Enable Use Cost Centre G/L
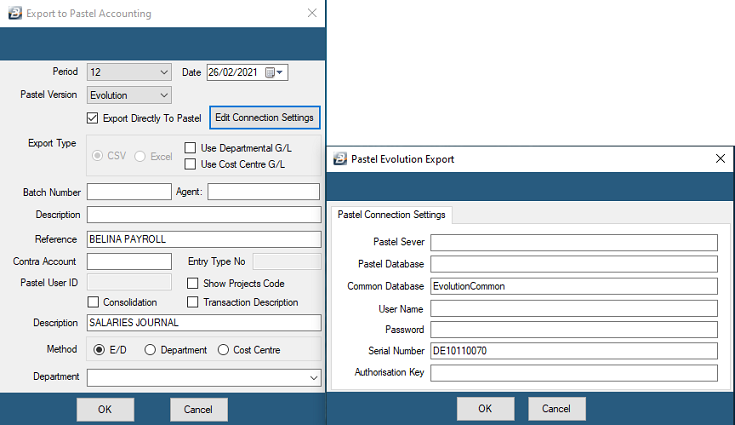Viewport: 735px width, 425px height. tap(190, 164)
